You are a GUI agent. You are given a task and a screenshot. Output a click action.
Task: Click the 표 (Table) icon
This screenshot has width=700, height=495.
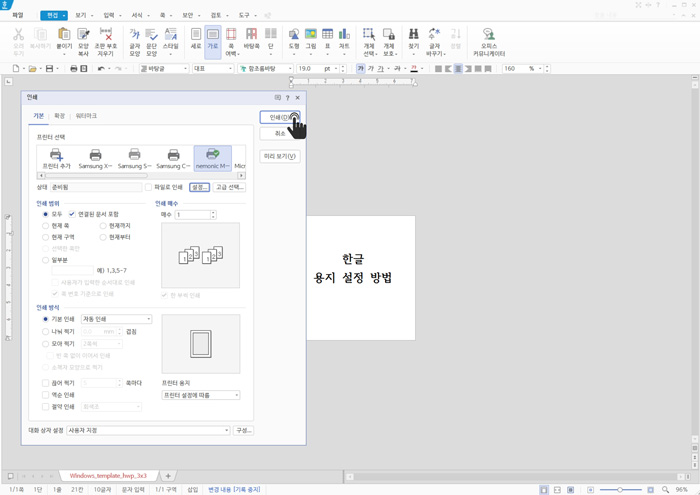click(327, 34)
